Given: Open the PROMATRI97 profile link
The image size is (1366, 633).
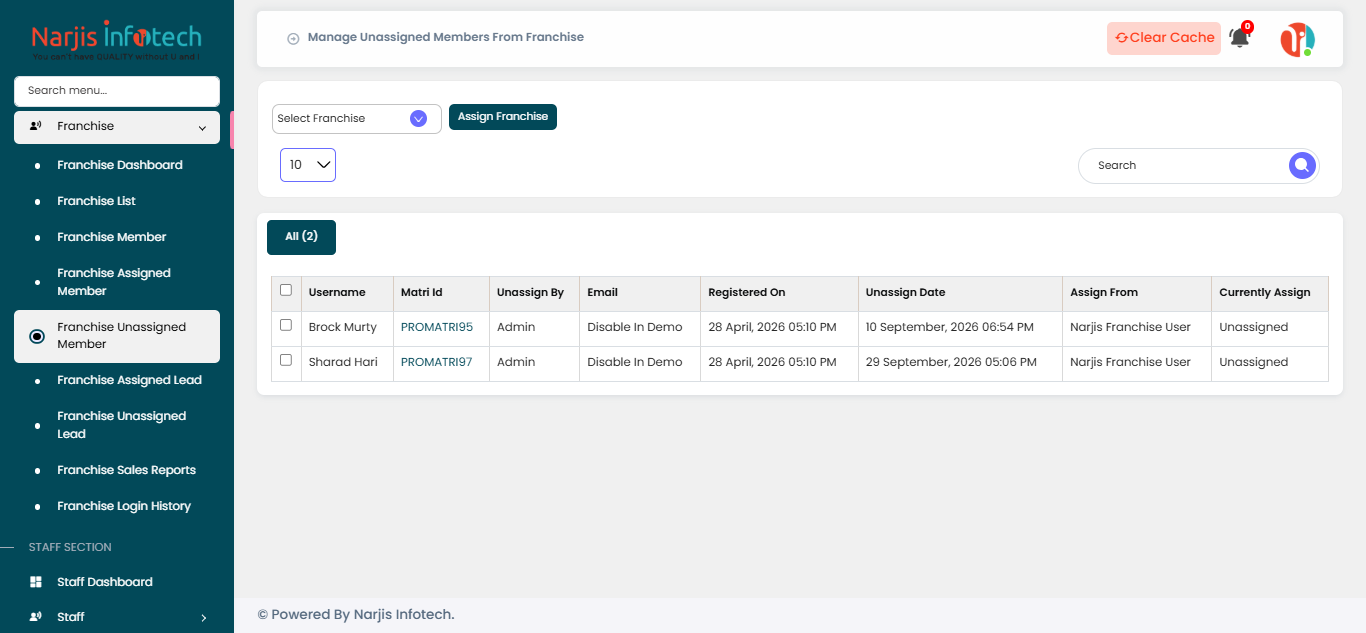Looking at the screenshot, I should [x=437, y=362].
